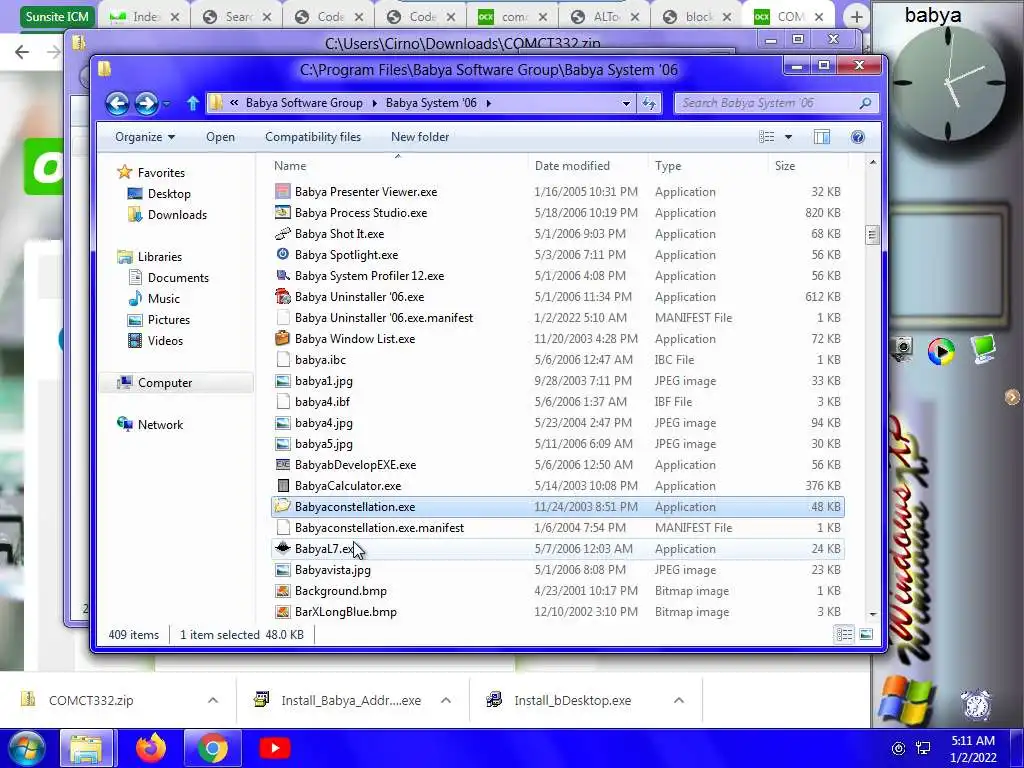The width and height of the screenshot is (1024, 768).
Task: Expand Babya Software Group breadcrumb arrow
Action: (x=375, y=103)
